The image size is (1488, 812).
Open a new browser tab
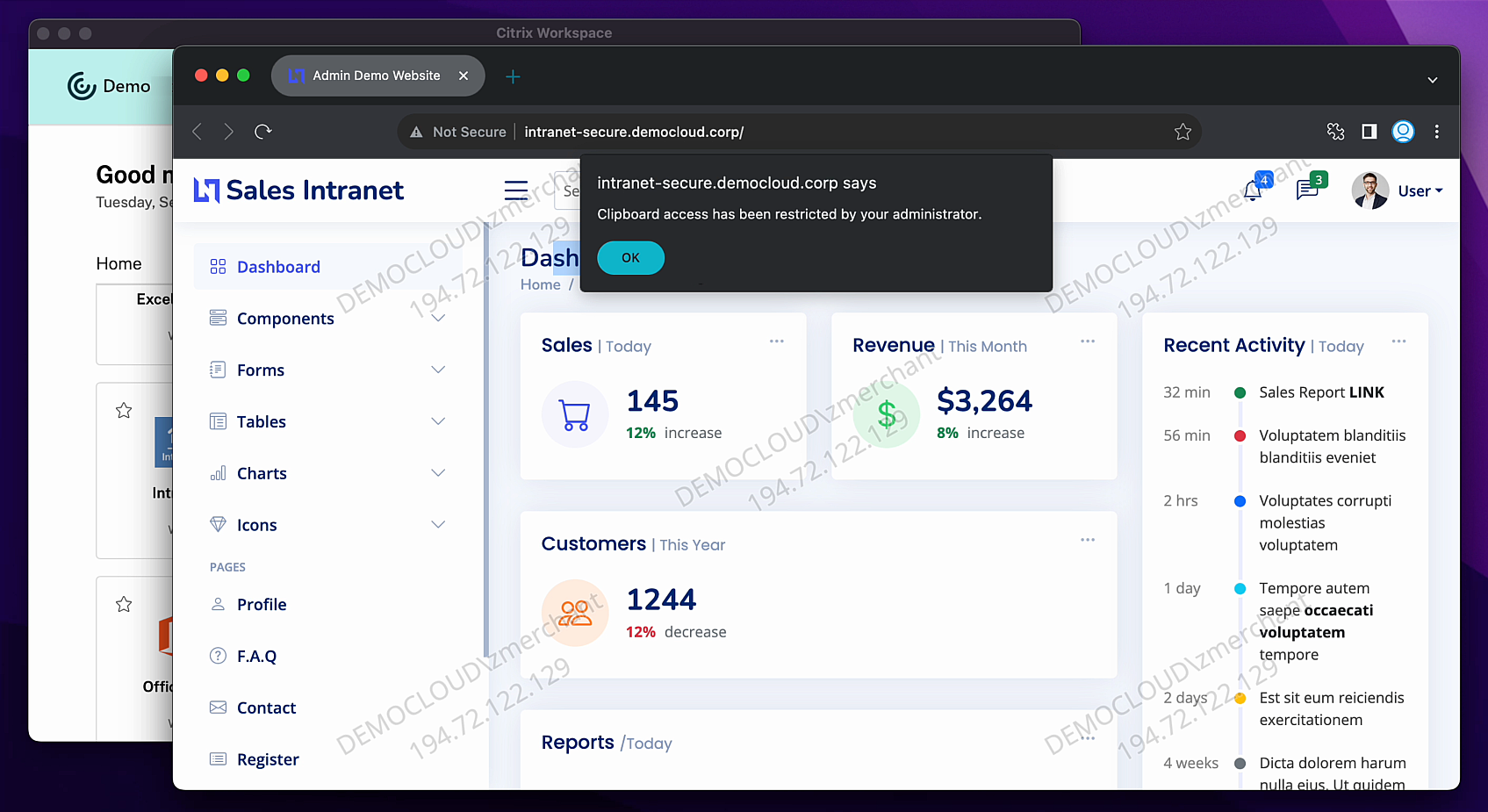click(x=513, y=76)
